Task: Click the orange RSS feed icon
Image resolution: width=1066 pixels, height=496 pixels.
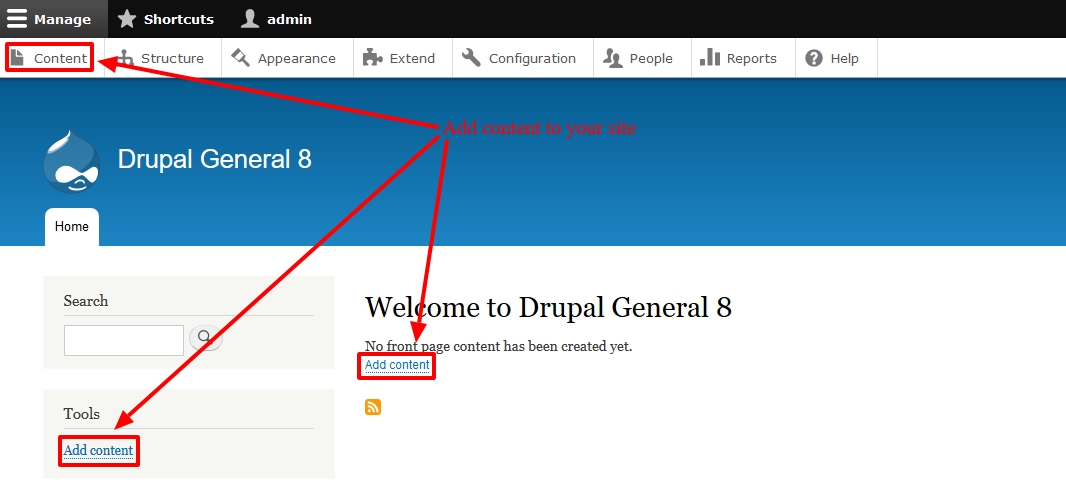Action: click(x=373, y=406)
